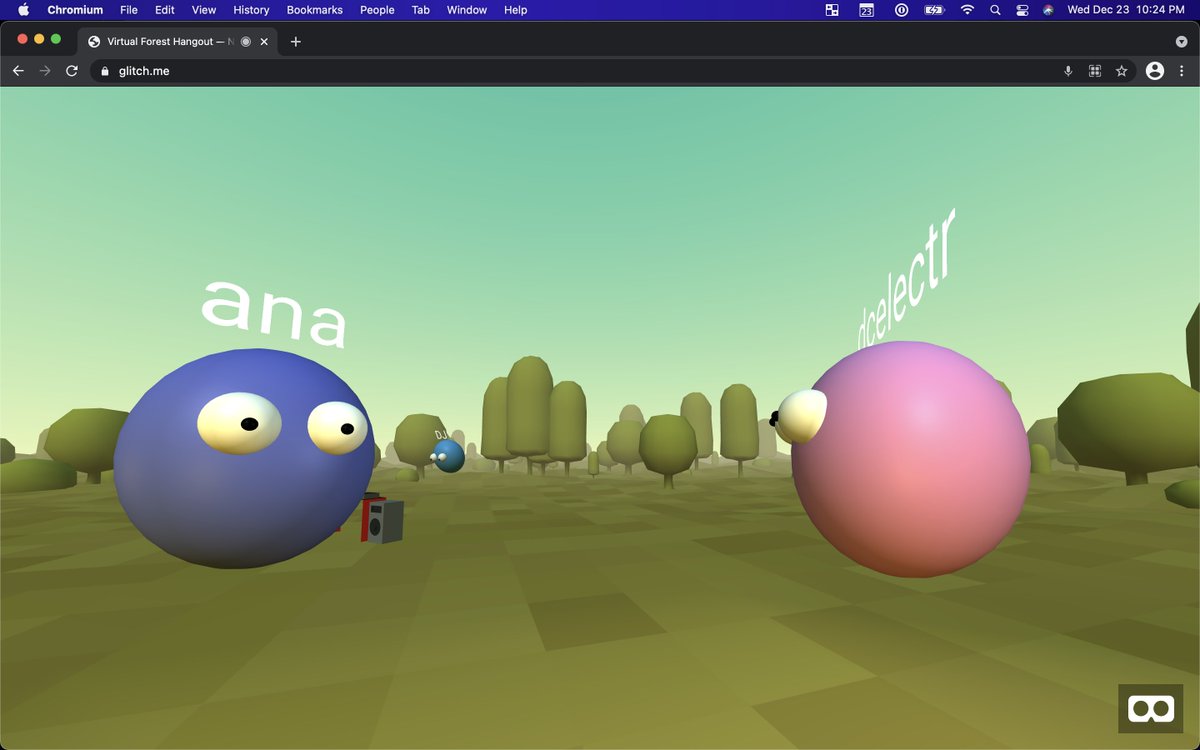Open the Edit menu
This screenshot has height=750, width=1200.
pyautogui.click(x=165, y=10)
